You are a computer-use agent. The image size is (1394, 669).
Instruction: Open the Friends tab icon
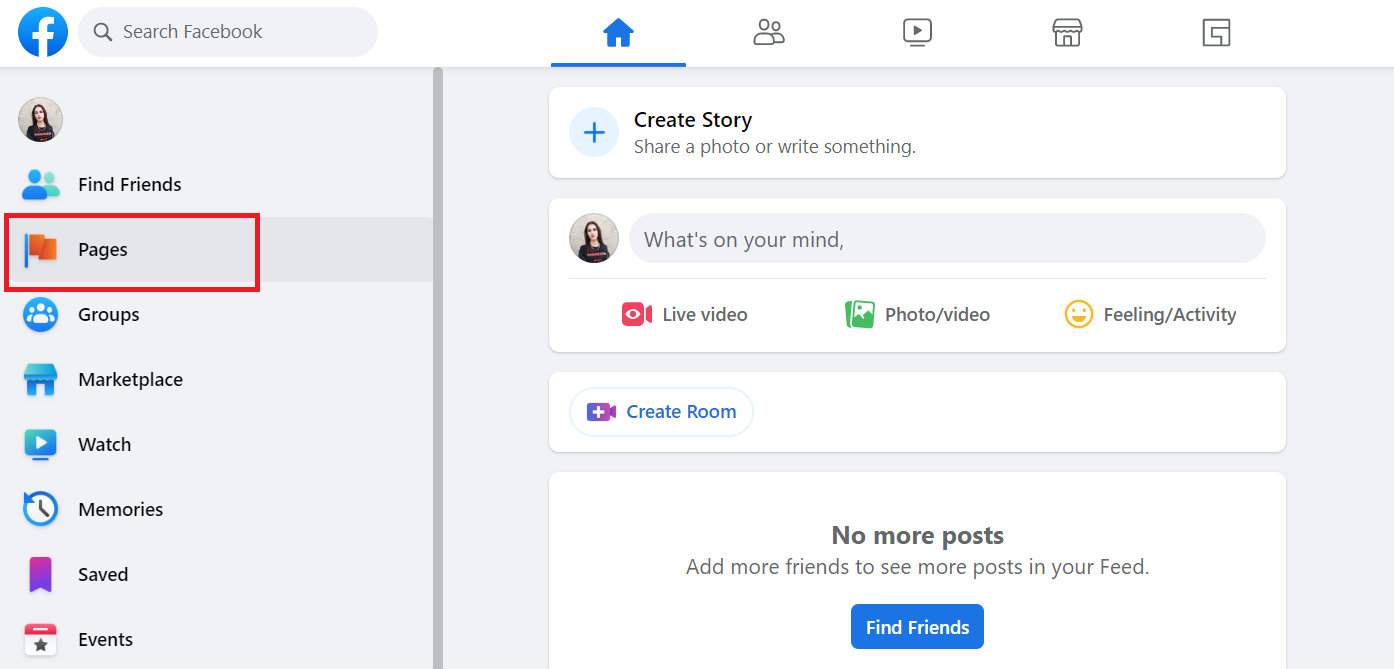(768, 33)
